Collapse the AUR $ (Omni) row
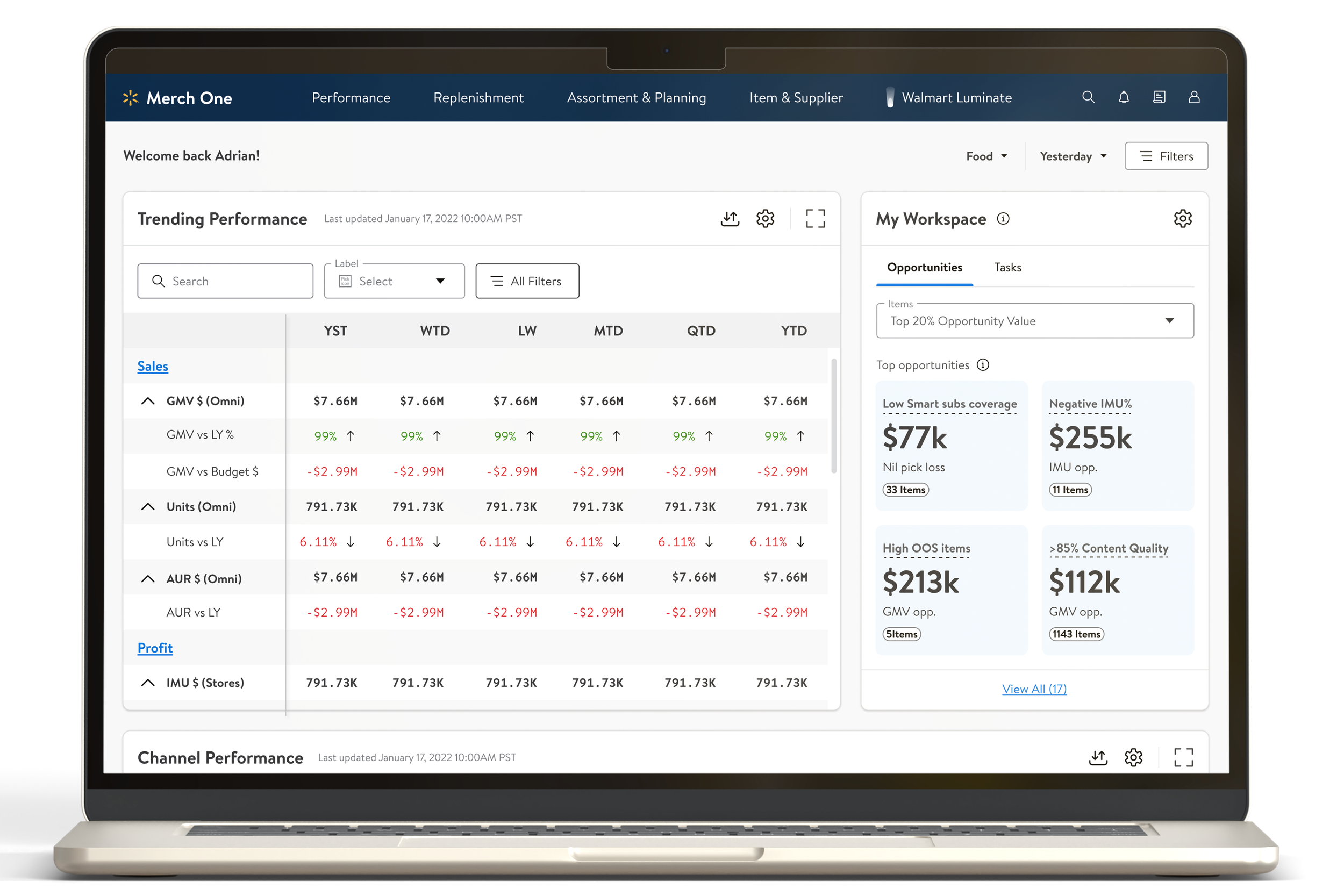Image resolution: width=1344 pixels, height=896 pixels. [148, 579]
